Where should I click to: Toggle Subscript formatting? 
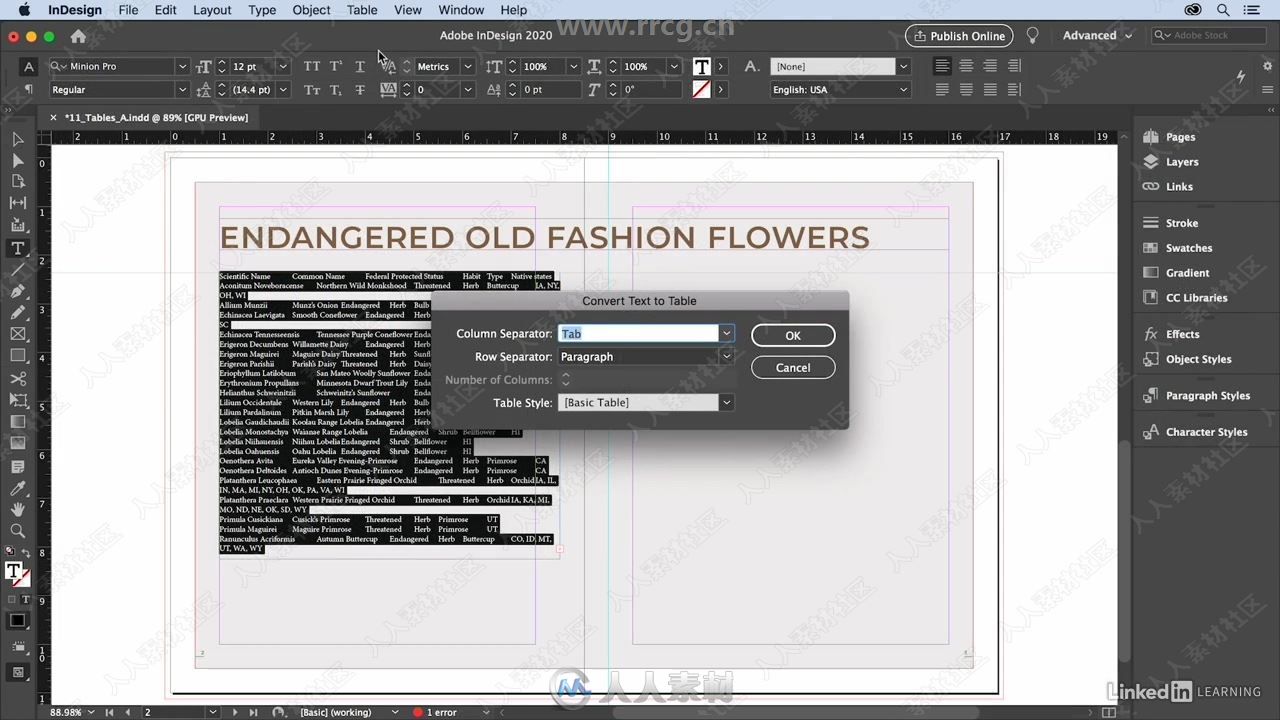pos(336,90)
